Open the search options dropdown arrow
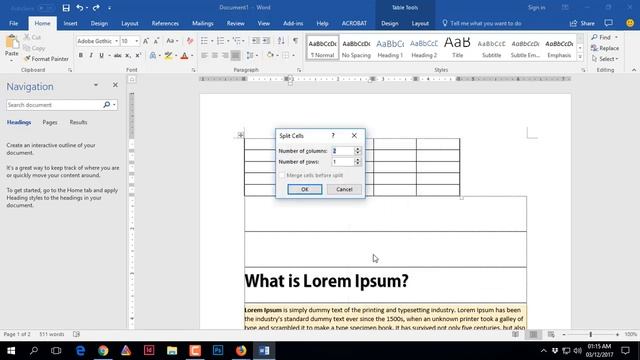 [x=114, y=105]
